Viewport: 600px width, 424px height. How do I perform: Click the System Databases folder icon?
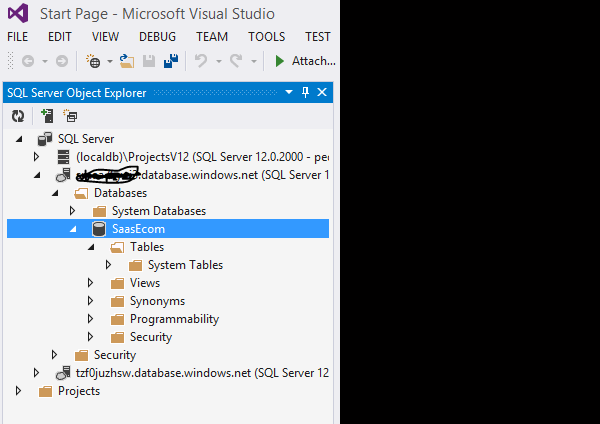click(x=99, y=211)
